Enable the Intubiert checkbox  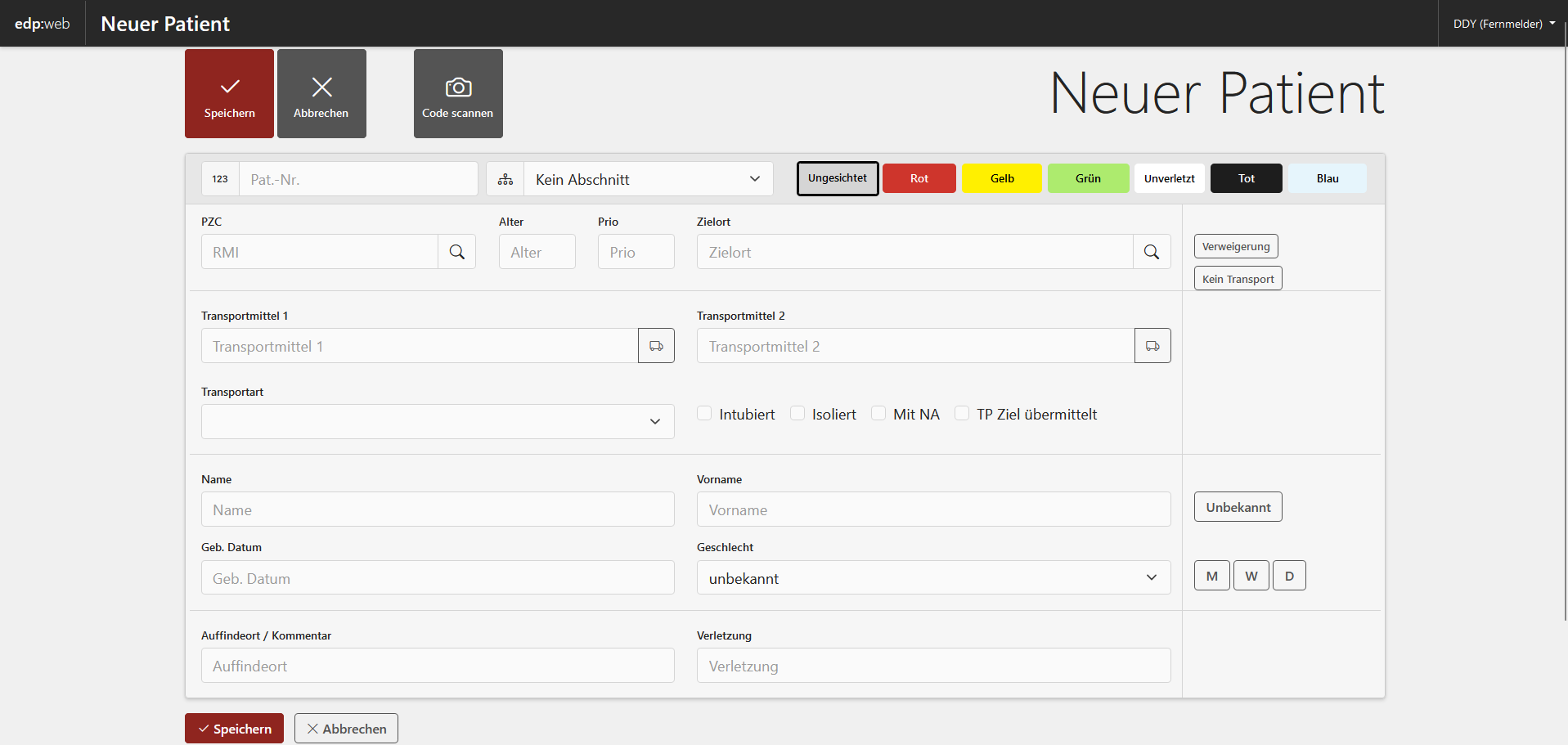pyautogui.click(x=704, y=414)
